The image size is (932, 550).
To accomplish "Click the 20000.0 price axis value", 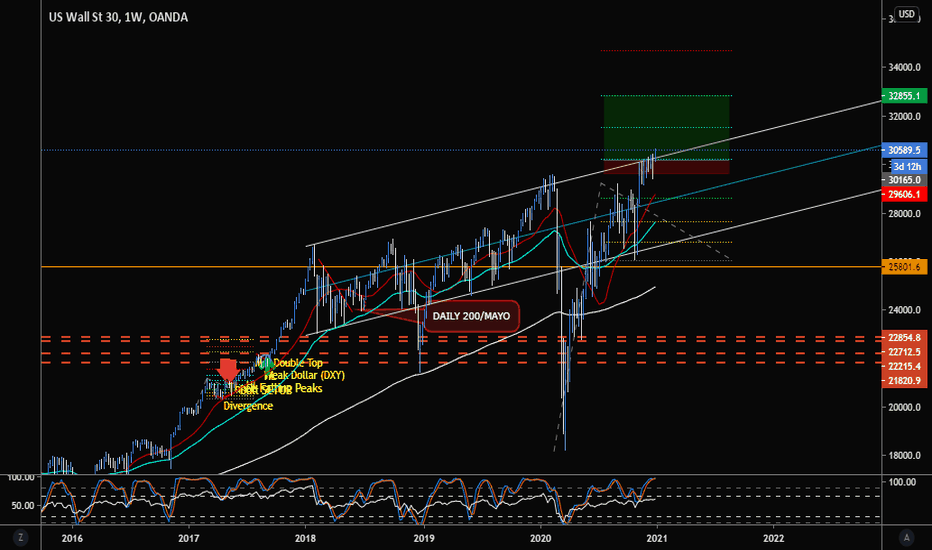I will 904,408.
